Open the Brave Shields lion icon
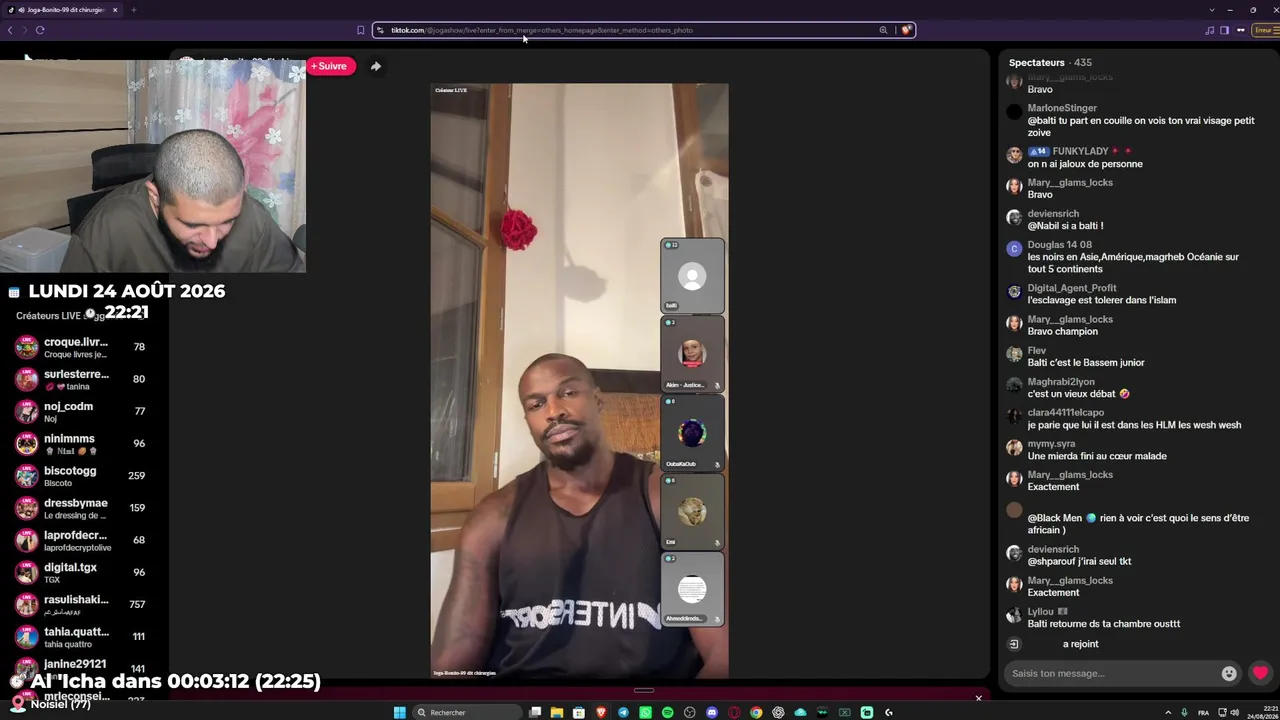The height and width of the screenshot is (720, 1280). (906, 30)
